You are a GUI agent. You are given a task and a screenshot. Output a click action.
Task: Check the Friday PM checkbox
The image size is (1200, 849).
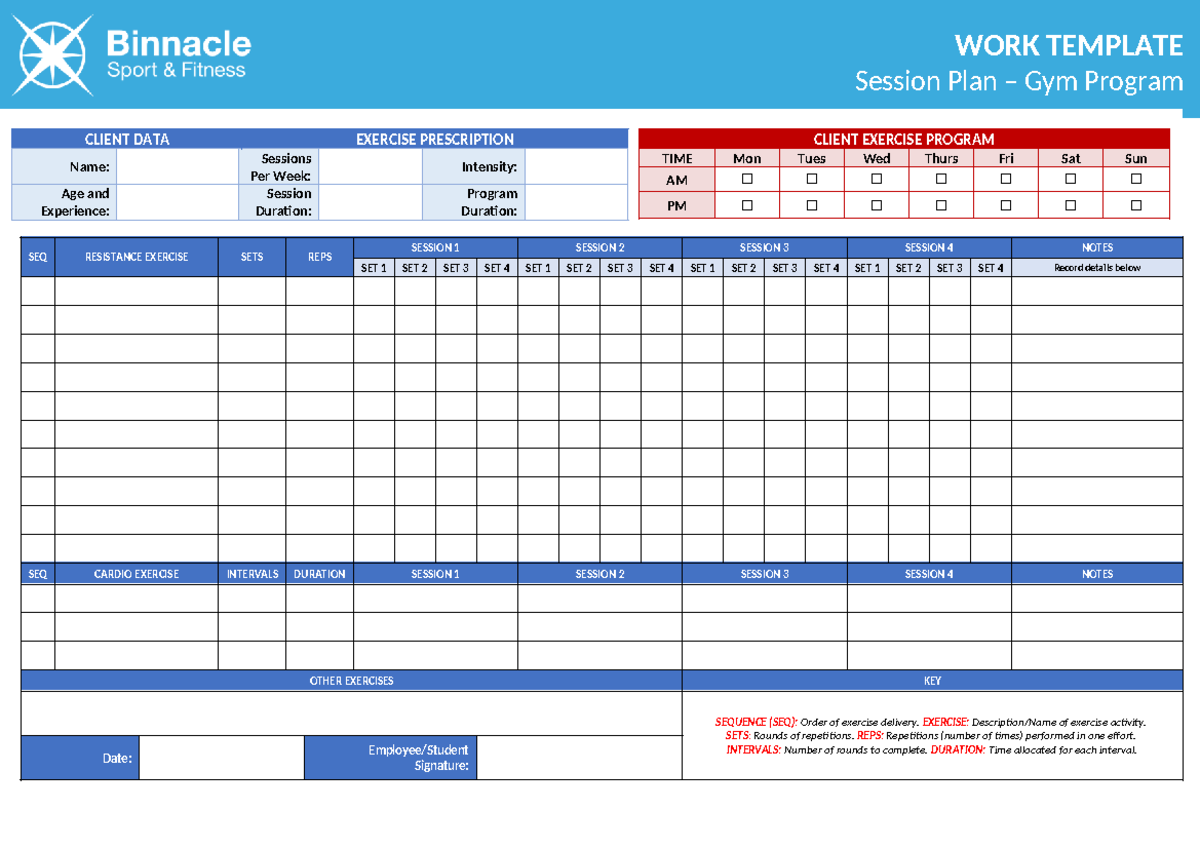[x=1006, y=205]
